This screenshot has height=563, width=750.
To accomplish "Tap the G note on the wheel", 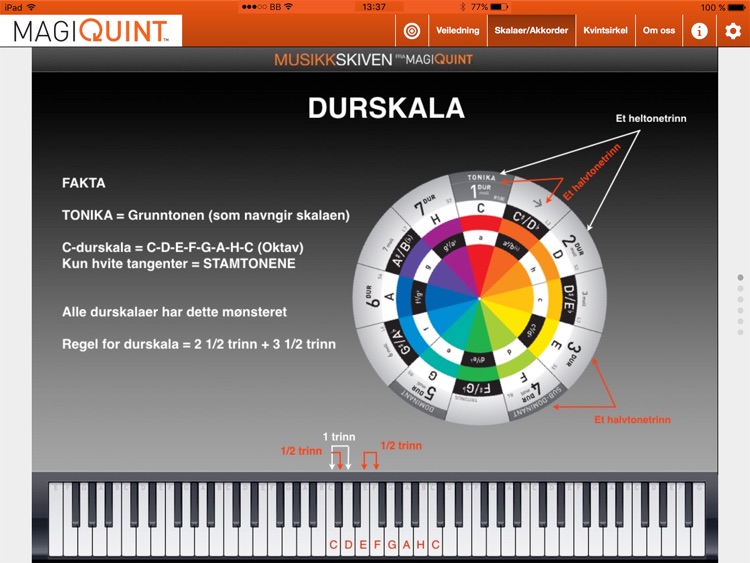I will click(x=433, y=376).
